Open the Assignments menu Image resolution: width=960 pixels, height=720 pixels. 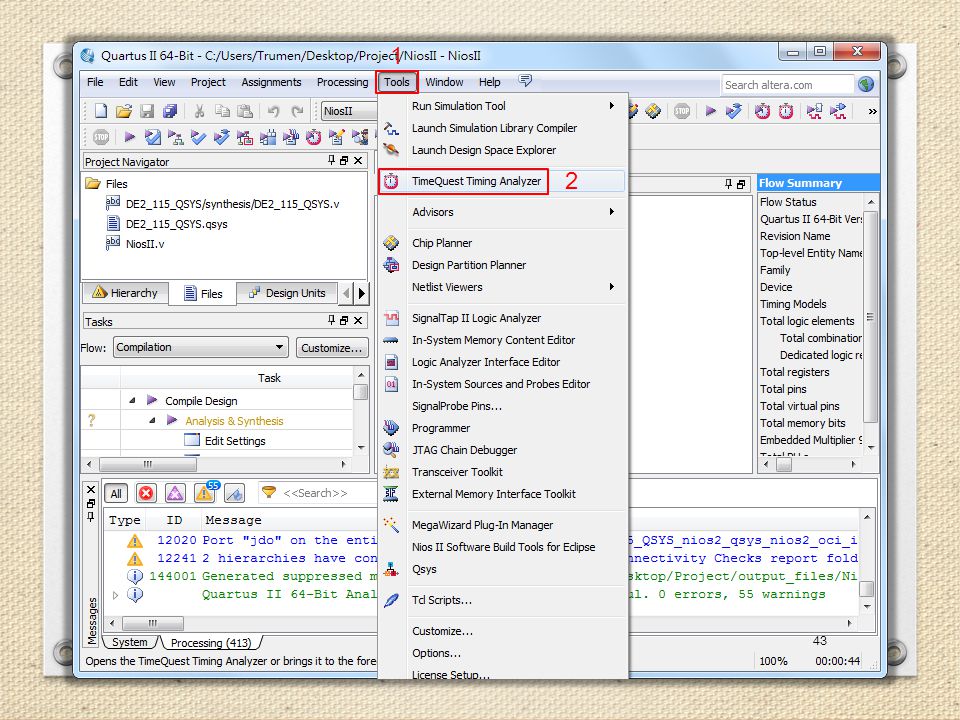click(x=271, y=82)
